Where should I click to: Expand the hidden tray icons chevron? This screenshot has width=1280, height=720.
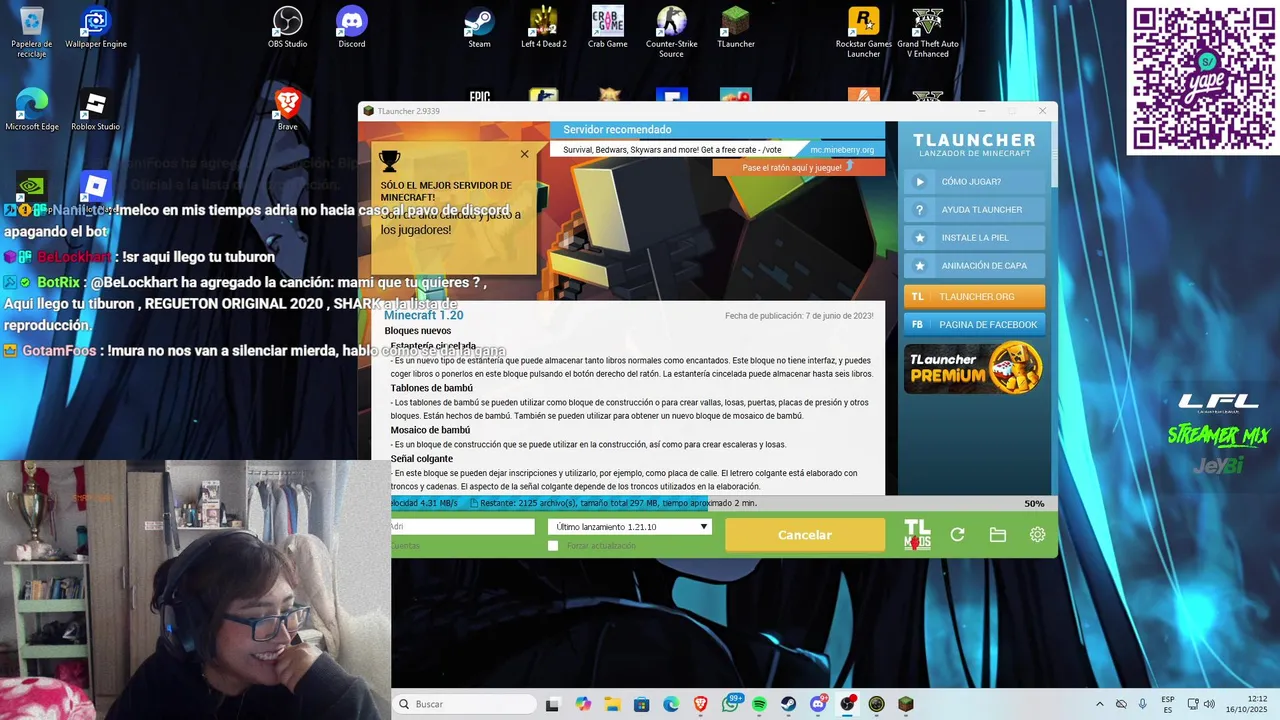click(1099, 704)
